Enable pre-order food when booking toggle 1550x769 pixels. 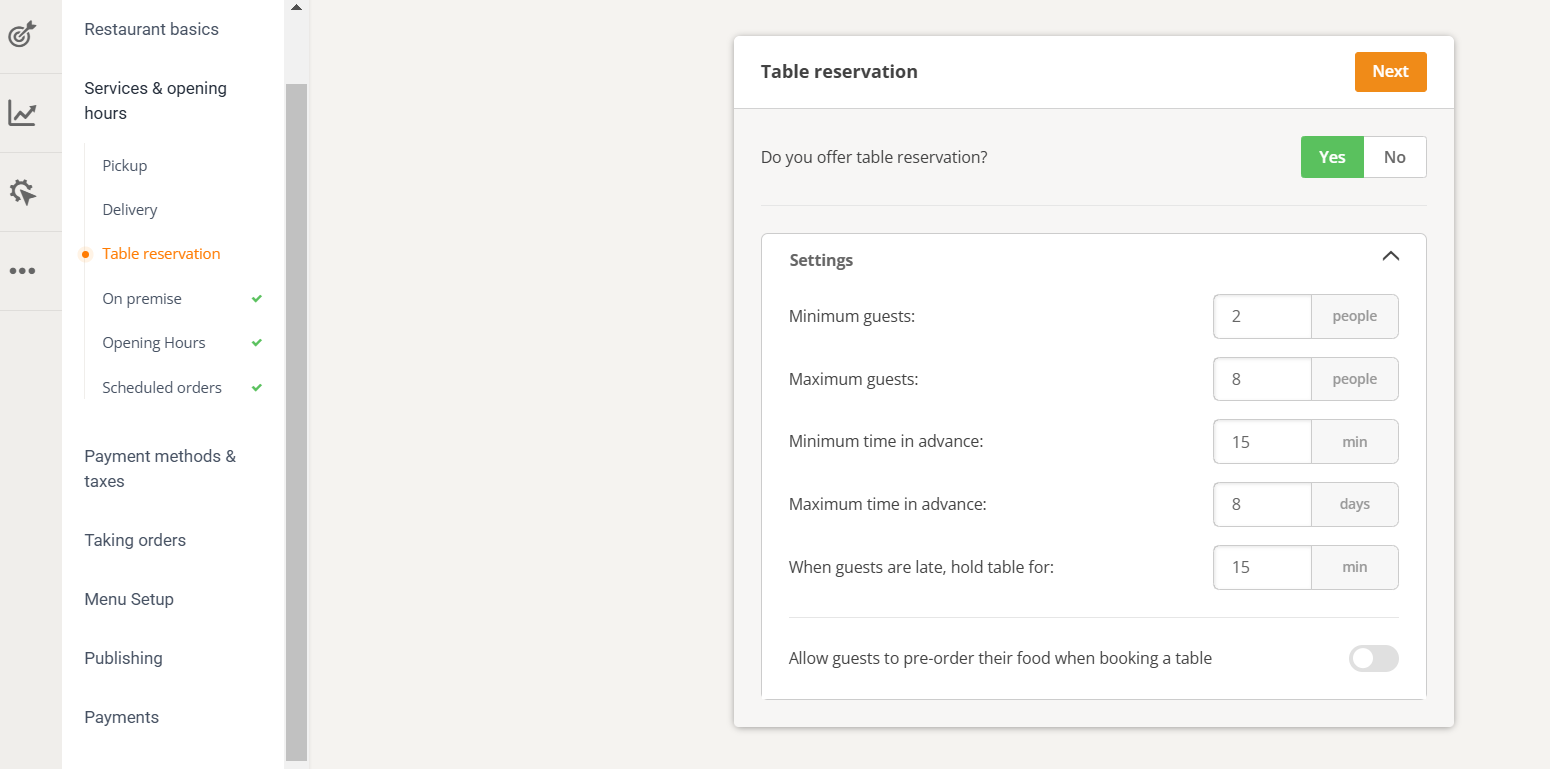(x=1374, y=658)
